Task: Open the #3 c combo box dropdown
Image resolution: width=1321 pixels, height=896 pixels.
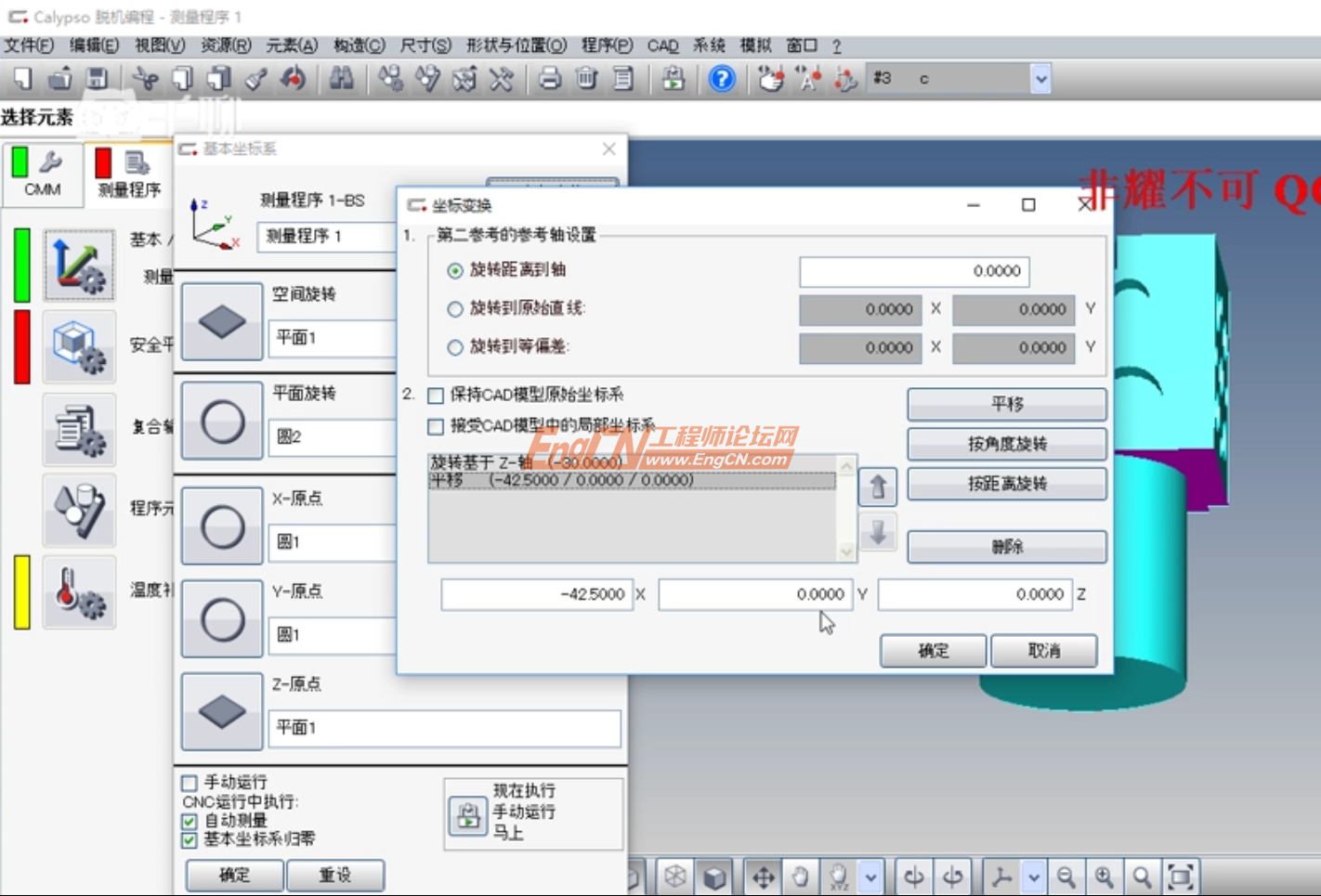Action: click(x=1040, y=79)
